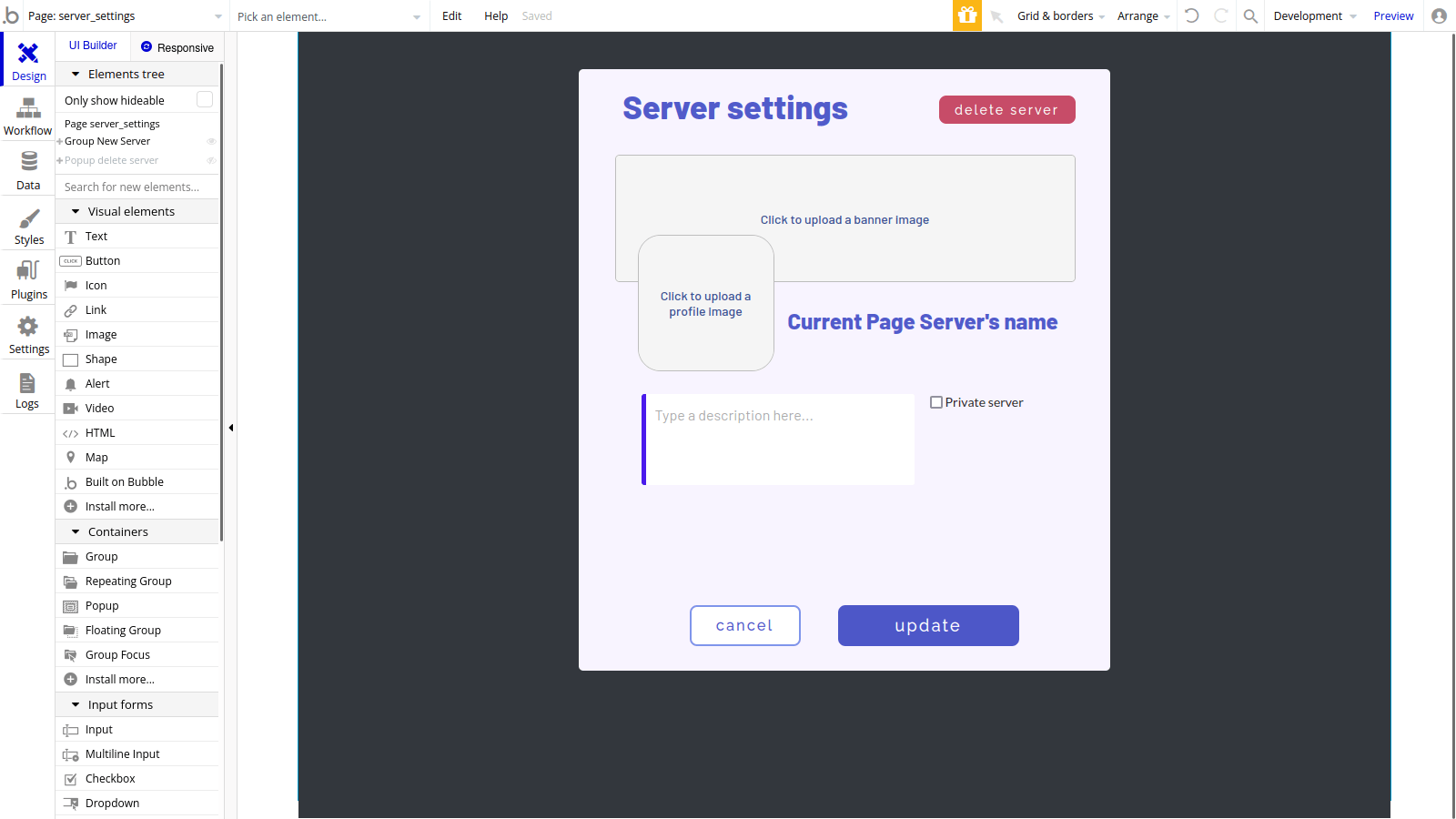
Task: Check the Private server checkbox
Action: click(936, 401)
